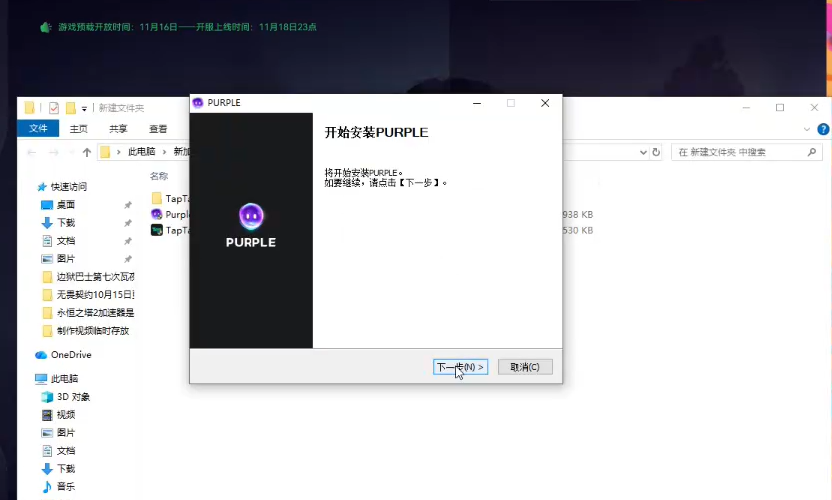Open the 共享 ribbon tab

coord(118,128)
